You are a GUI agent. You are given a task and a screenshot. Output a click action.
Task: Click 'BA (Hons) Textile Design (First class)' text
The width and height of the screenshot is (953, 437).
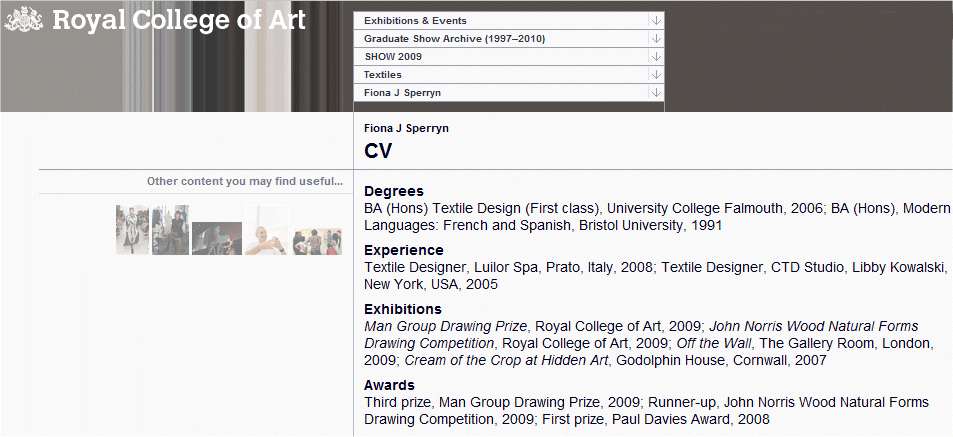tap(482, 208)
